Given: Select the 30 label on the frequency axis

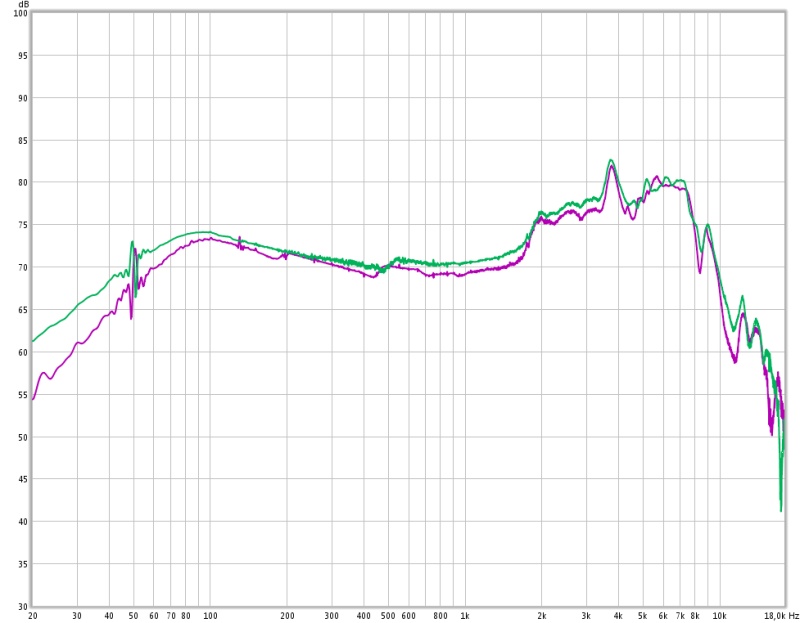Looking at the screenshot, I should click(77, 616).
